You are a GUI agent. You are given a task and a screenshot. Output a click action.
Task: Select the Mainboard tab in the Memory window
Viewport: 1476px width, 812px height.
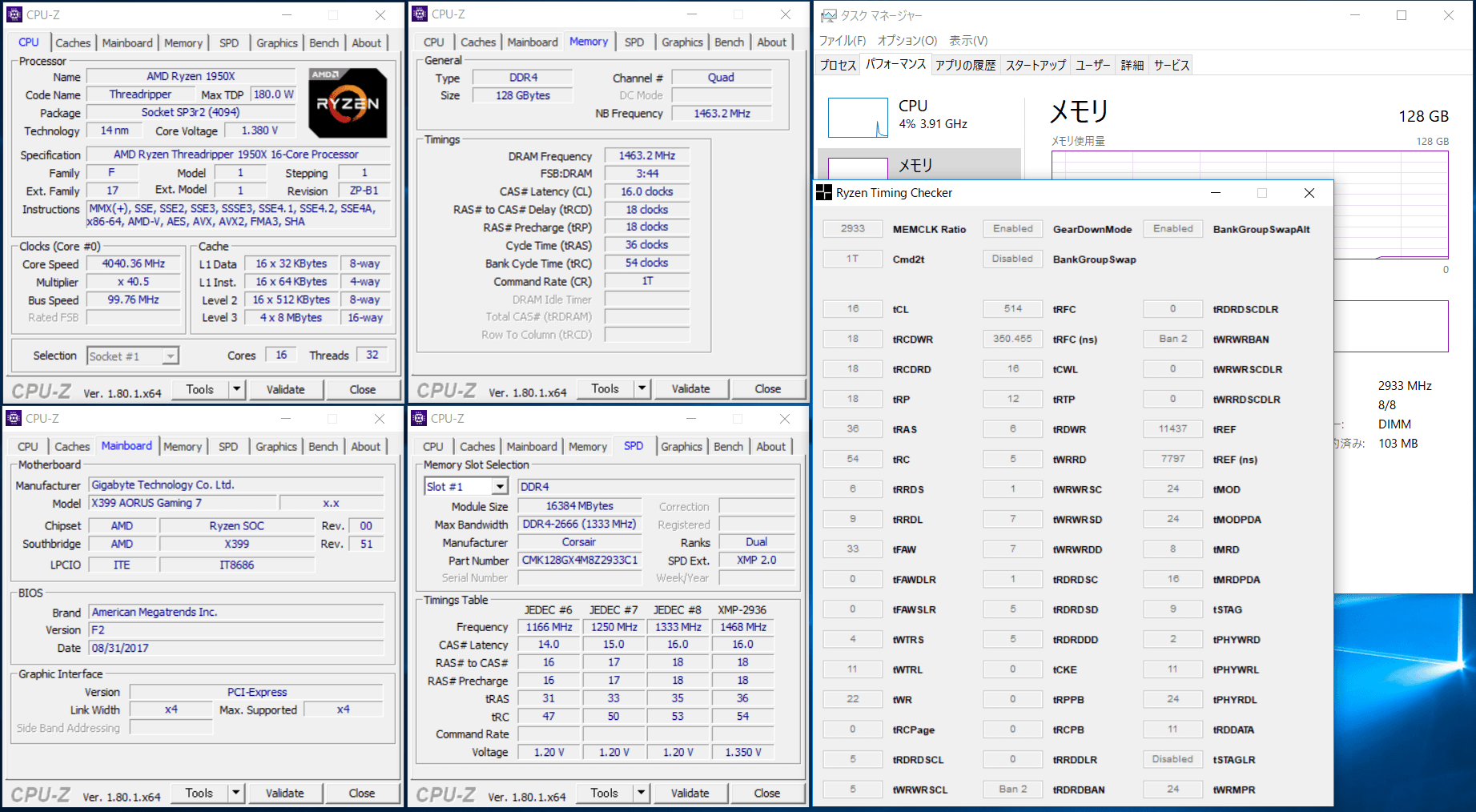(x=533, y=42)
